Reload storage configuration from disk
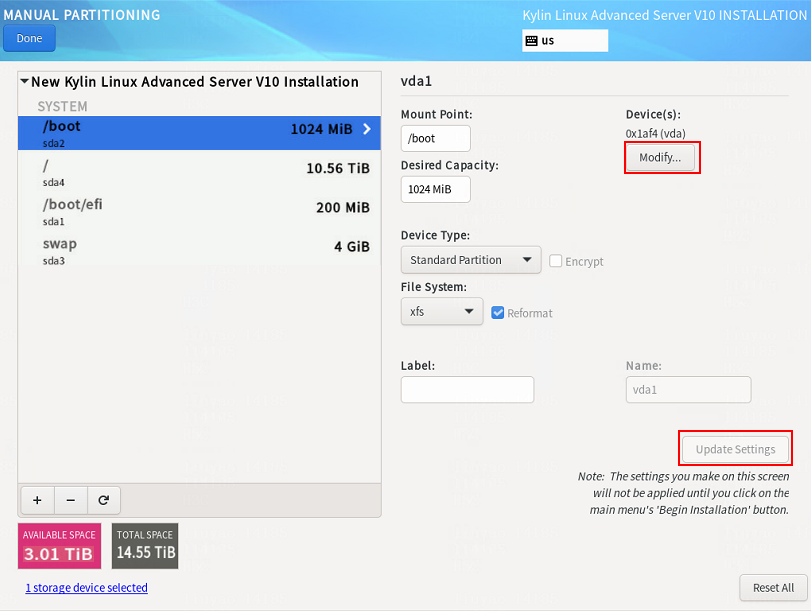 point(104,500)
